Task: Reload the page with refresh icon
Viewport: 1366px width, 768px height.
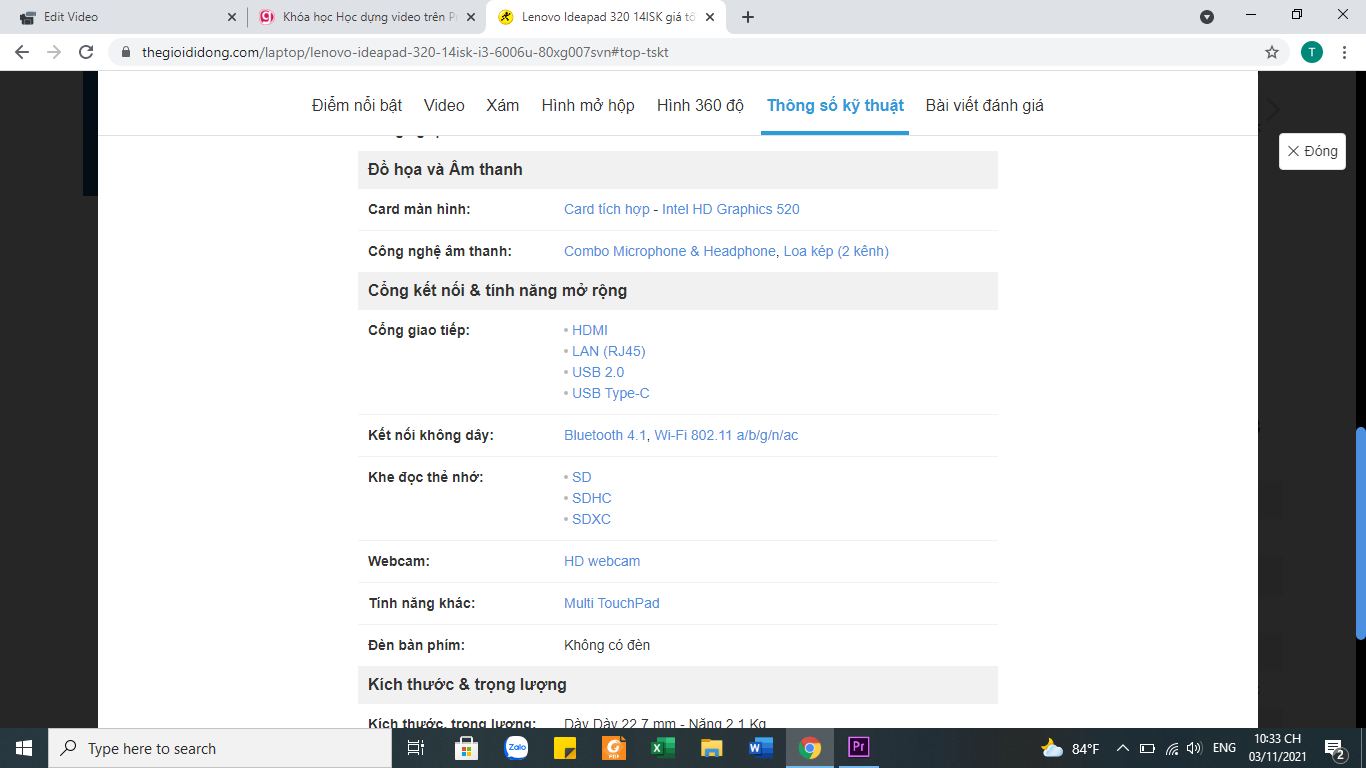Action: pyautogui.click(x=86, y=52)
